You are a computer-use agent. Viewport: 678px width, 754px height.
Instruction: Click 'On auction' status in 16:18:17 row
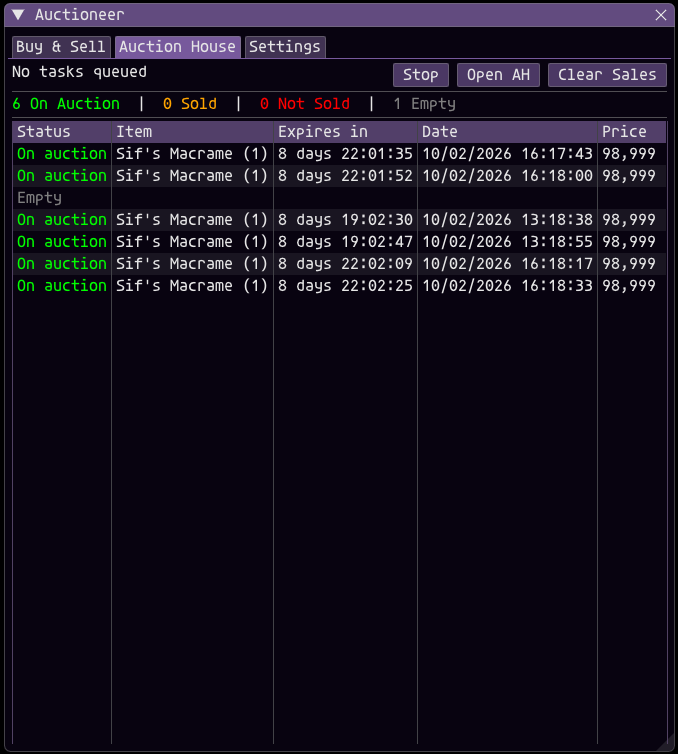point(62,264)
